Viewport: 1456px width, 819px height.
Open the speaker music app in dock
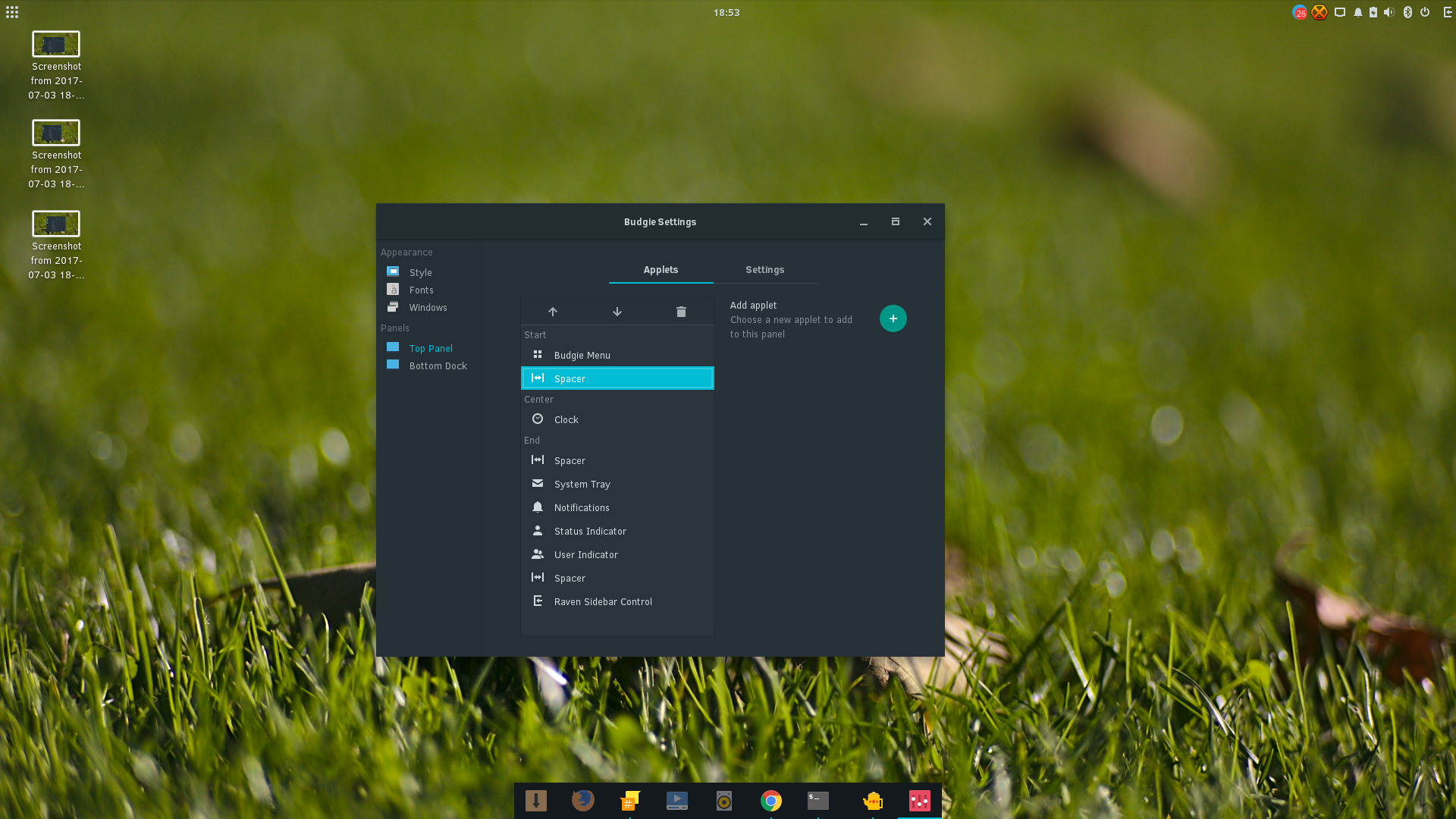click(x=724, y=800)
